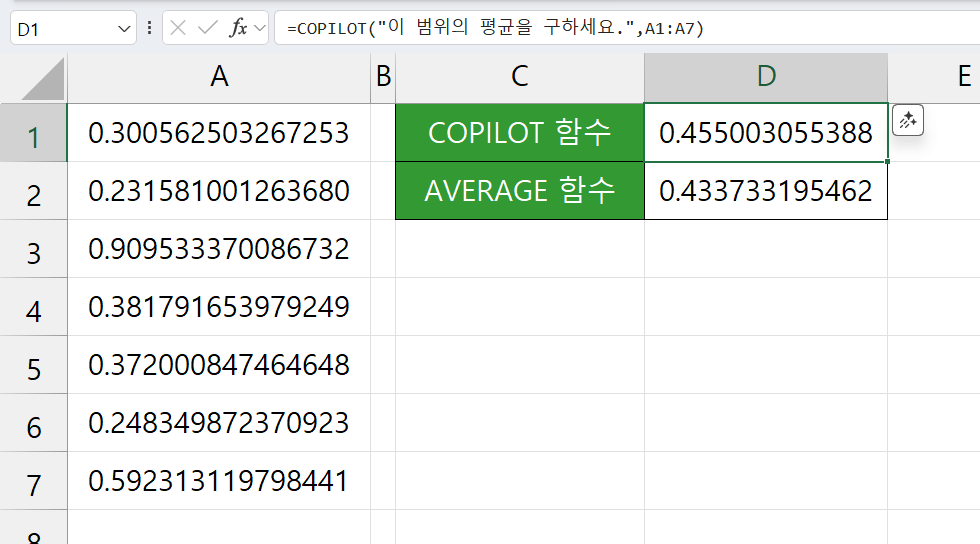
Task: Open Insert Function with the fx icon
Action: (x=238, y=29)
